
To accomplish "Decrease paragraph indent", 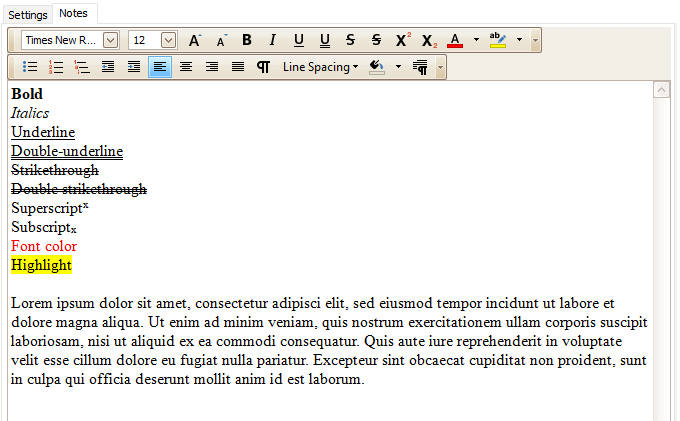I will pos(108,67).
